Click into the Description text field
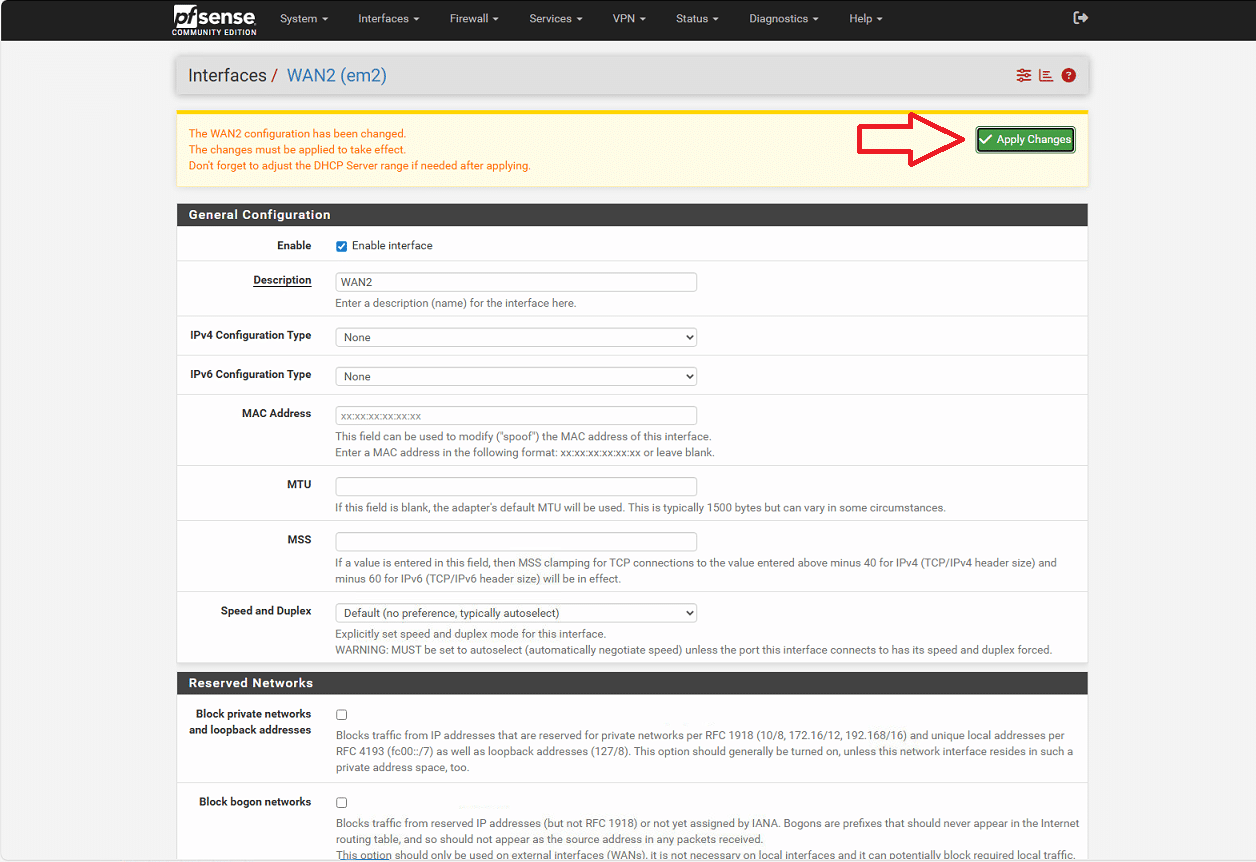This screenshot has height=862, width=1256. tap(516, 283)
